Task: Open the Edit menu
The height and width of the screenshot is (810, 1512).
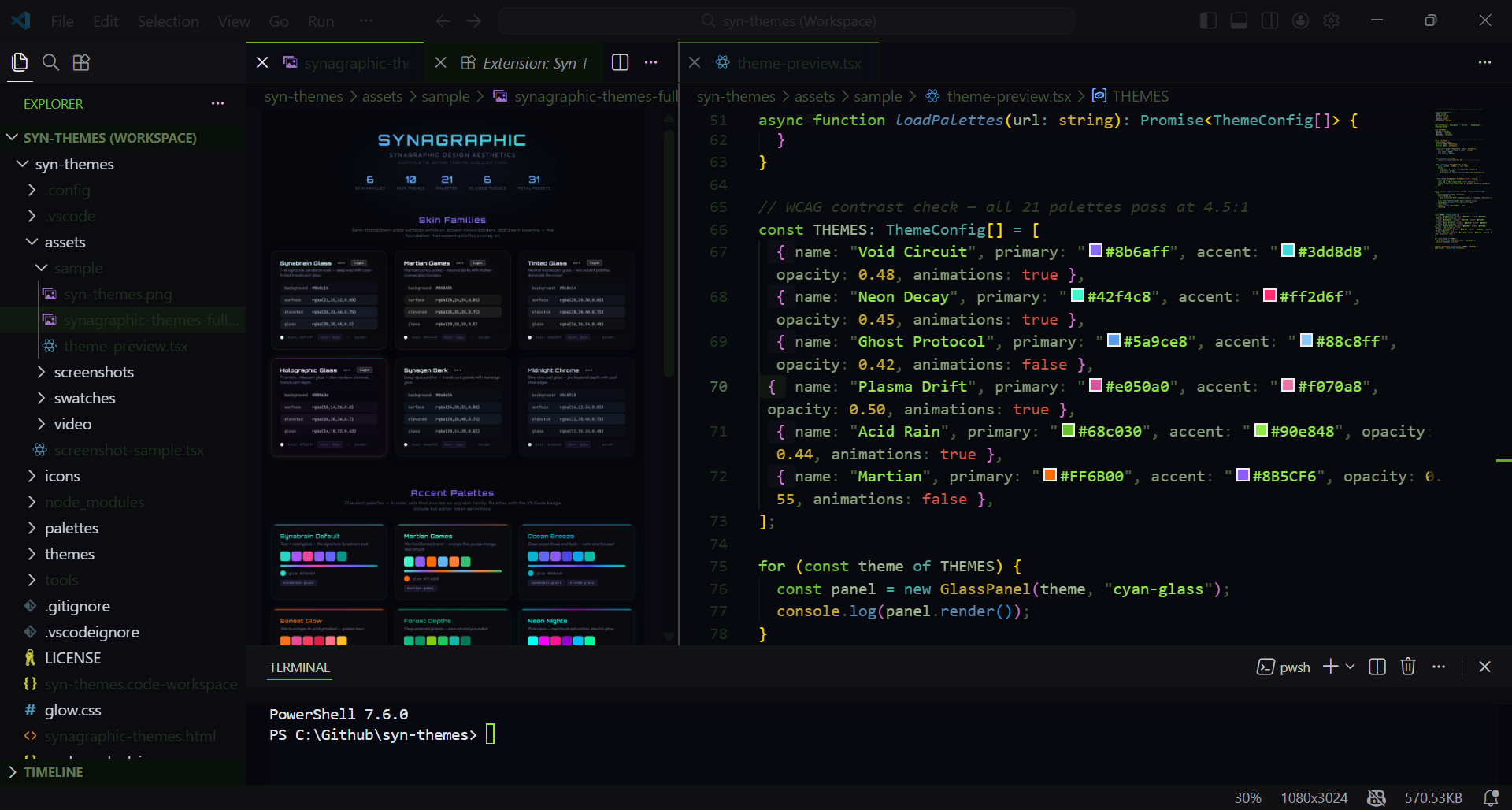Action: coord(106,21)
